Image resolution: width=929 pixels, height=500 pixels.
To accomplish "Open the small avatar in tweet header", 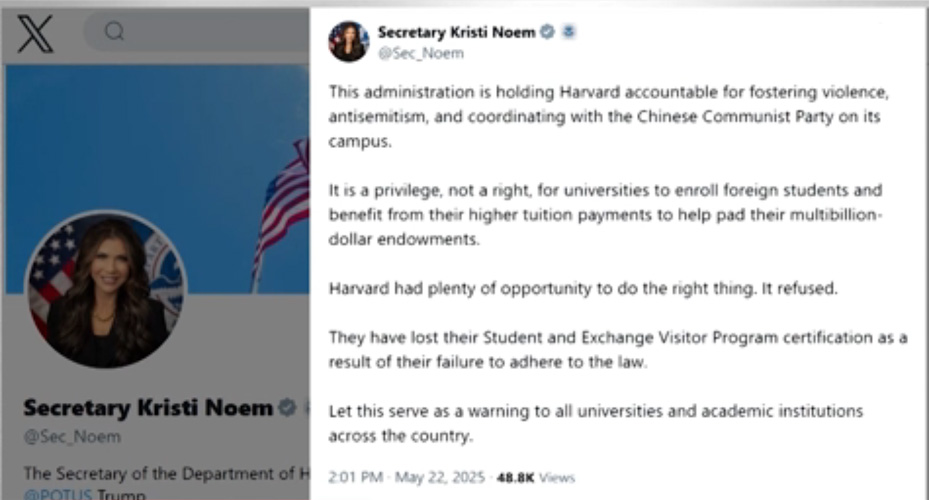I will pos(349,41).
